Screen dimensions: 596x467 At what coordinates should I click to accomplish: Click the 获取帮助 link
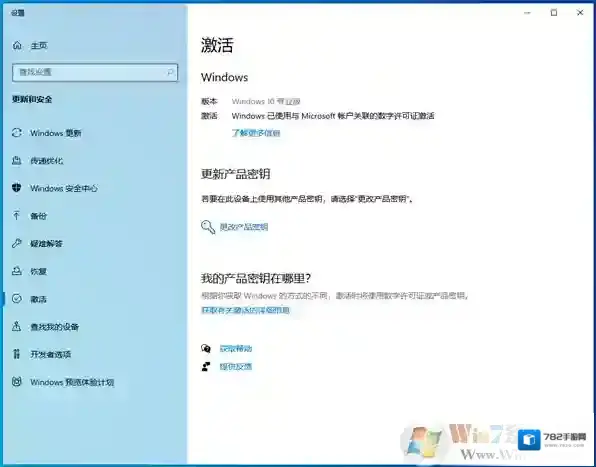point(236,348)
